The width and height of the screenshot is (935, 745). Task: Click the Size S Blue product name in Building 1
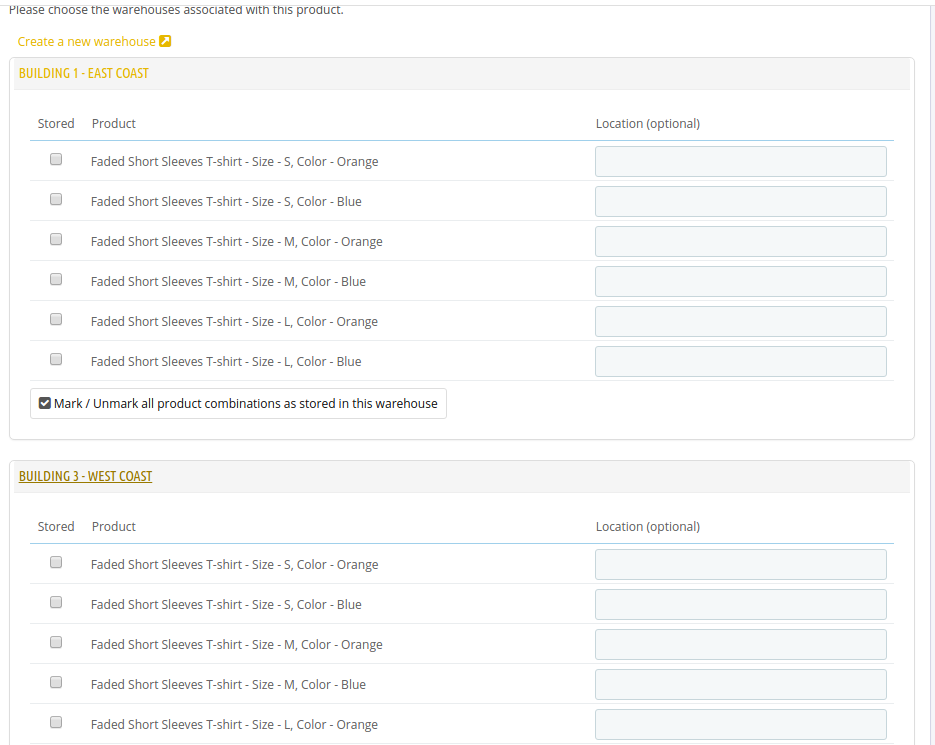226,202
